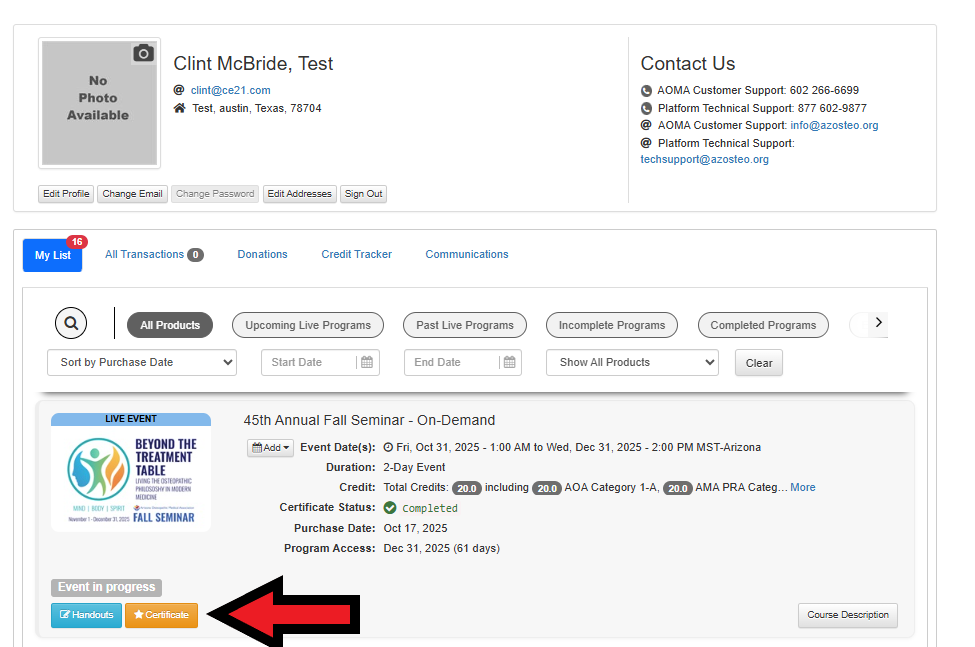975x647 pixels.
Task: Select the Completed Programs filter
Action: tap(763, 325)
